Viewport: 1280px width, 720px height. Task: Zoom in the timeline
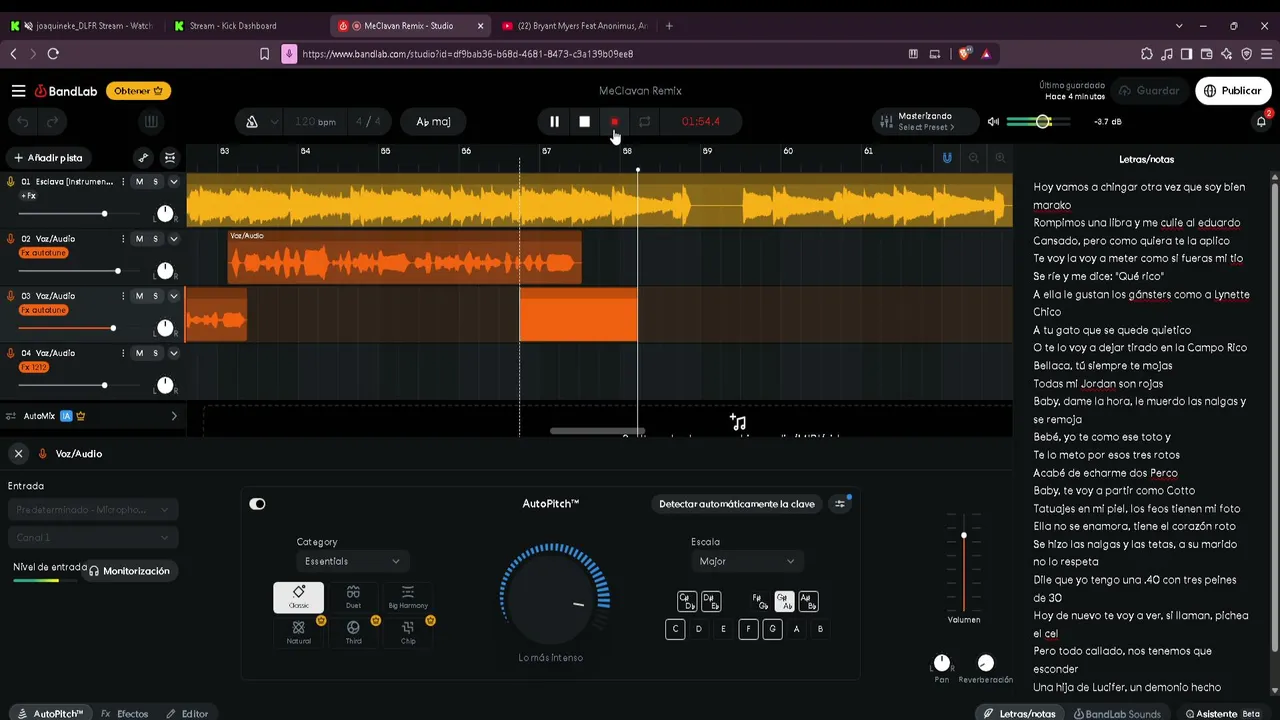(1000, 158)
